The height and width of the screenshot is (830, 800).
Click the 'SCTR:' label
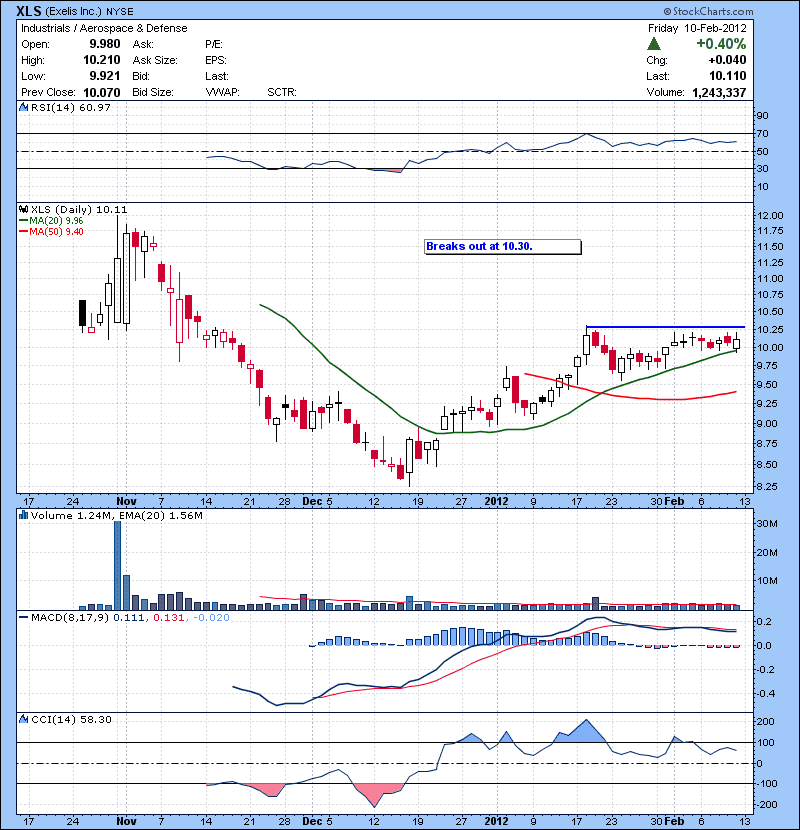click(282, 92)
